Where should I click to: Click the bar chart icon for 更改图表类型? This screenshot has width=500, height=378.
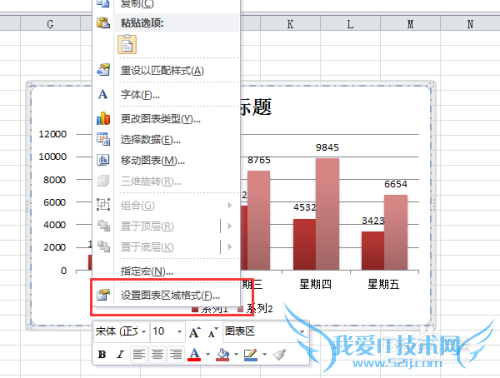coord(103,118)
